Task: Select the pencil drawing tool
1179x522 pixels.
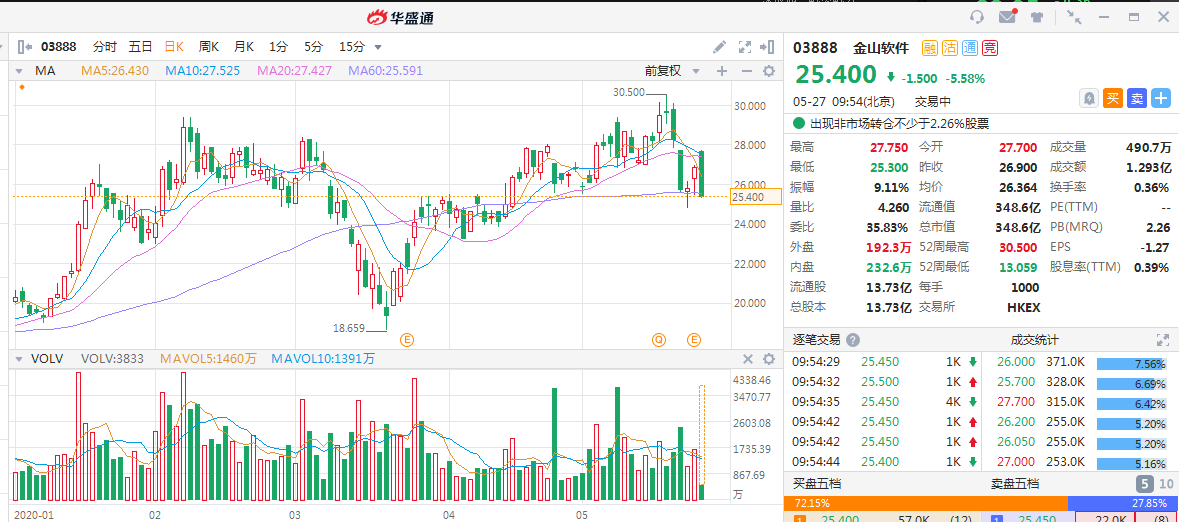Action: click(x=719, y=47)
